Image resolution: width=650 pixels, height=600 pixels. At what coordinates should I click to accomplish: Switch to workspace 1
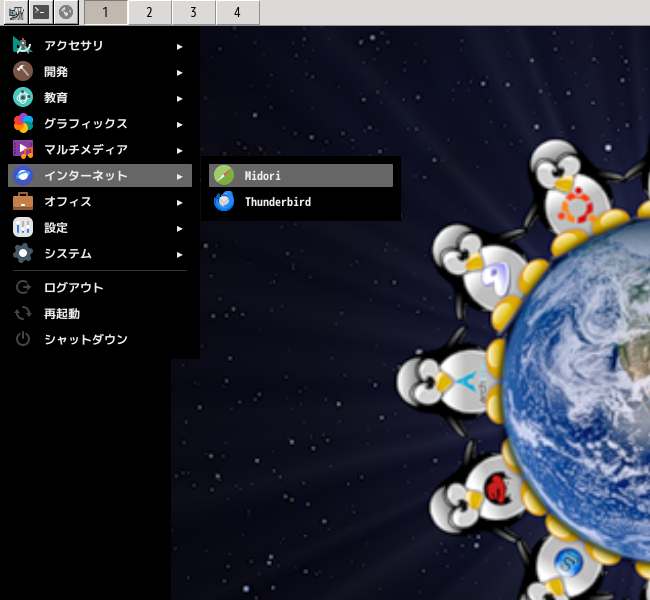tap(106, 12)
